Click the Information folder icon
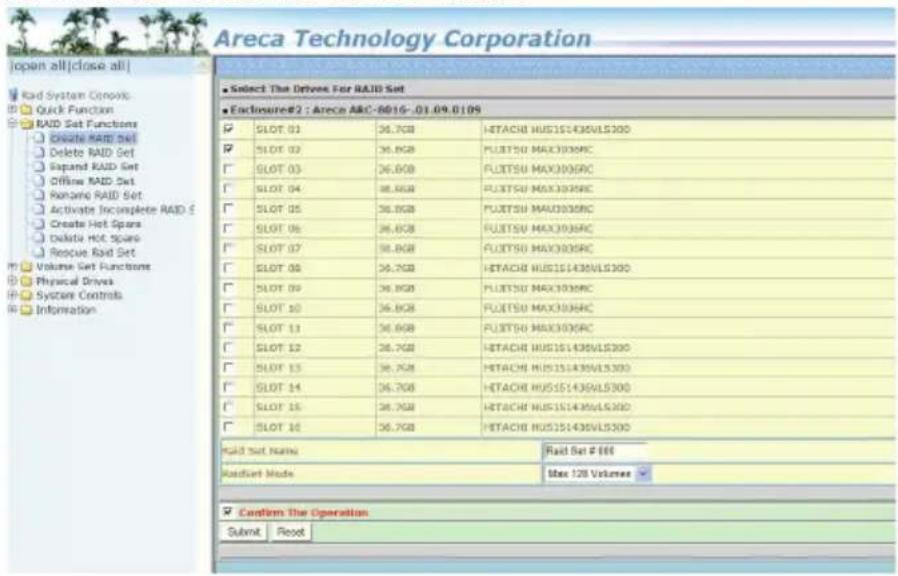The height and width of the screenshot is (576, 898). pos(26,310)
